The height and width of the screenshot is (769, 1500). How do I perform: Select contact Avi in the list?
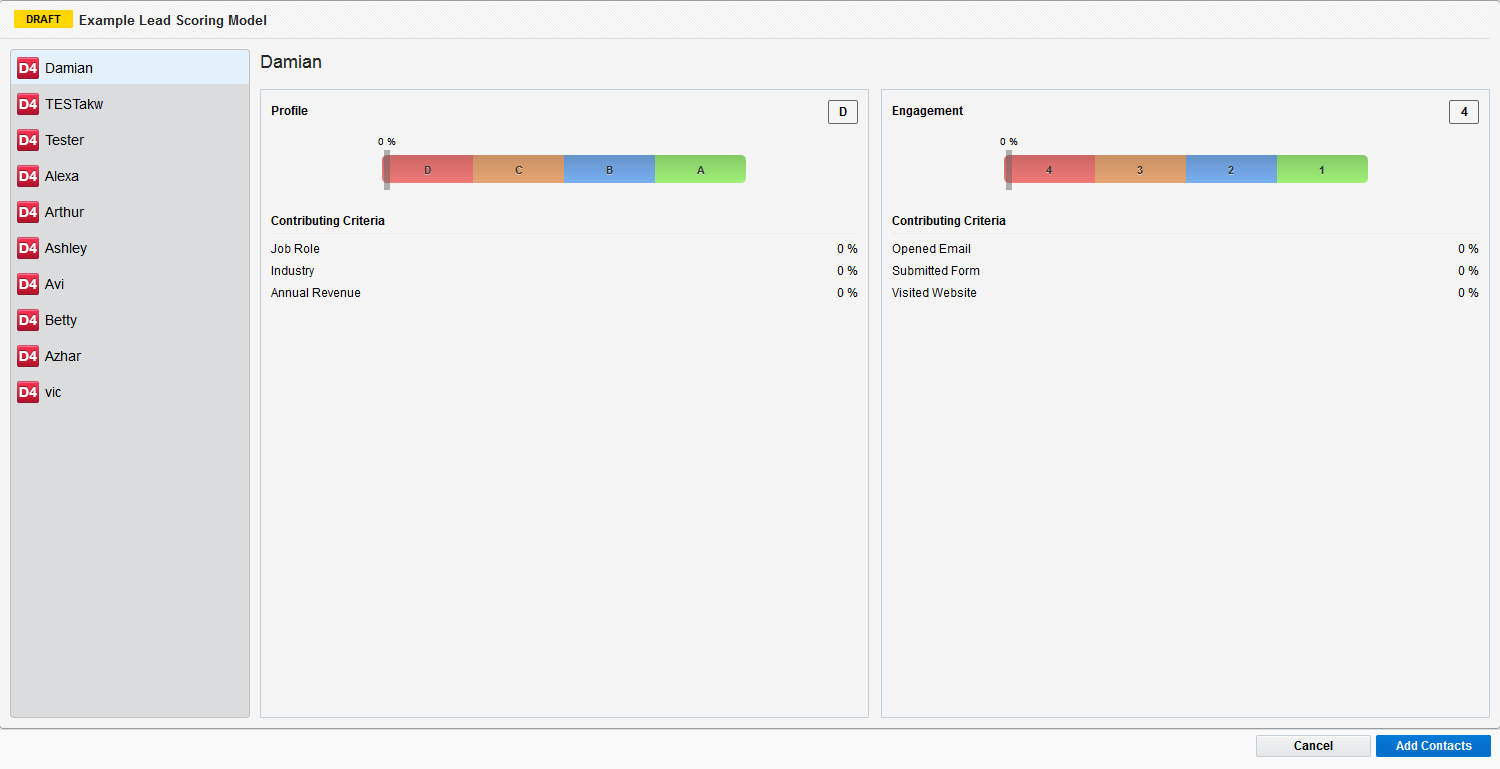tap(54, 284)
